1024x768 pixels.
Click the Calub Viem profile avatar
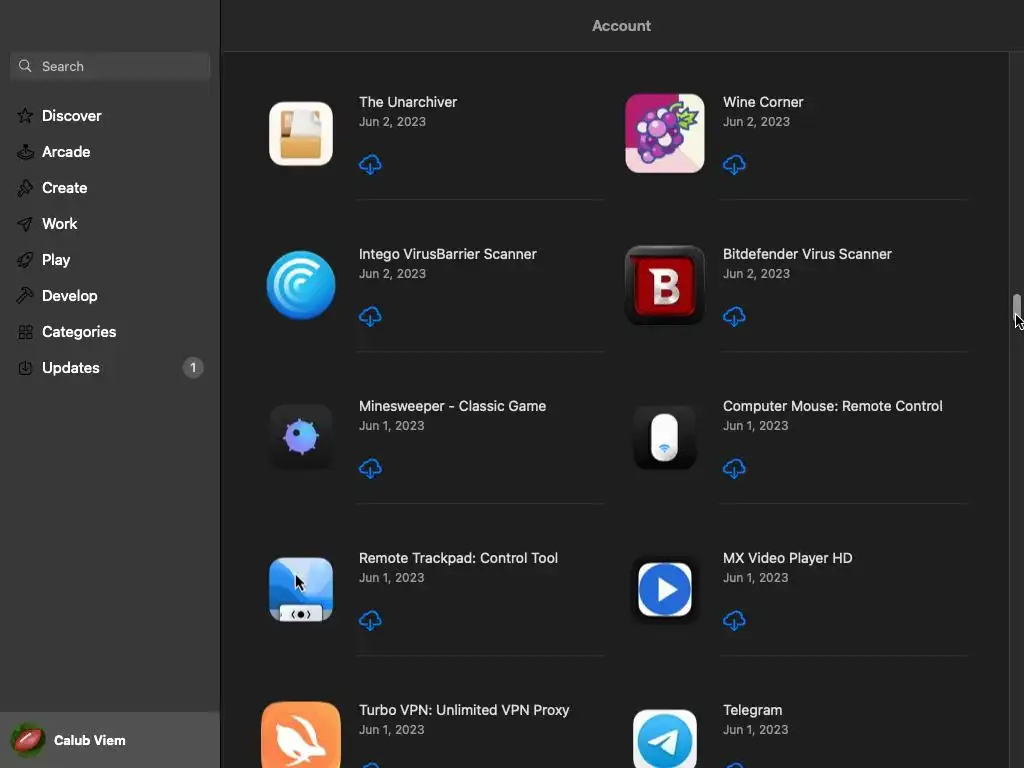[27, 740]
